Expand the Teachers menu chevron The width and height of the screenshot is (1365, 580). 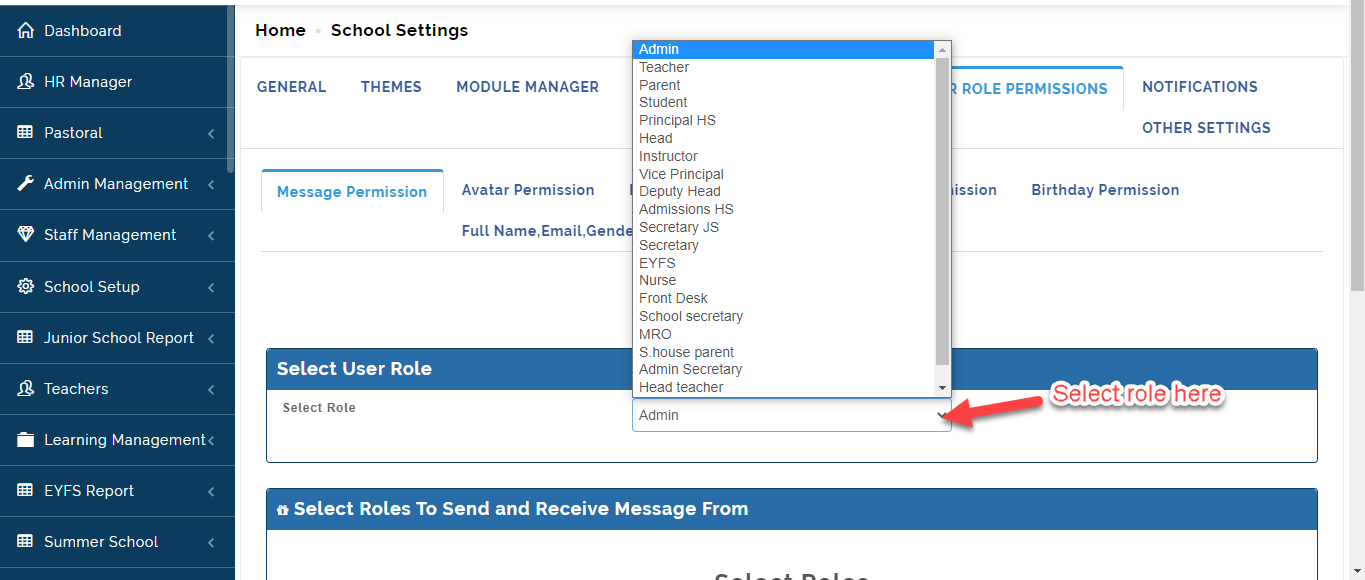coord(211,390)
